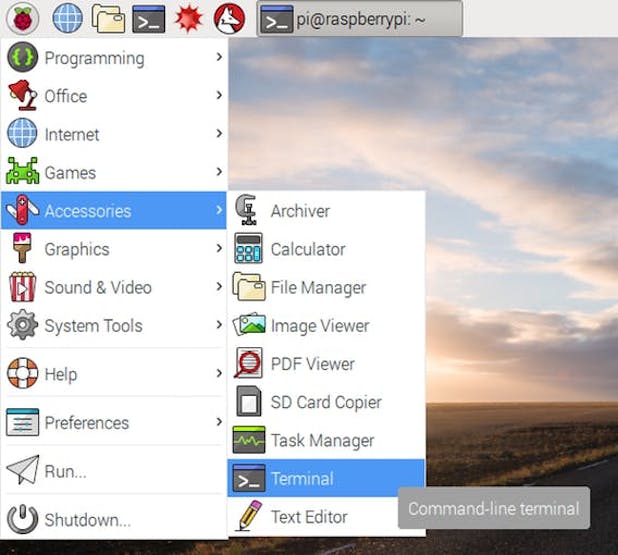Click the SD Card Copier card icon
The height and width of the screenshot is (555, 618).
click(x=249, y=401)
